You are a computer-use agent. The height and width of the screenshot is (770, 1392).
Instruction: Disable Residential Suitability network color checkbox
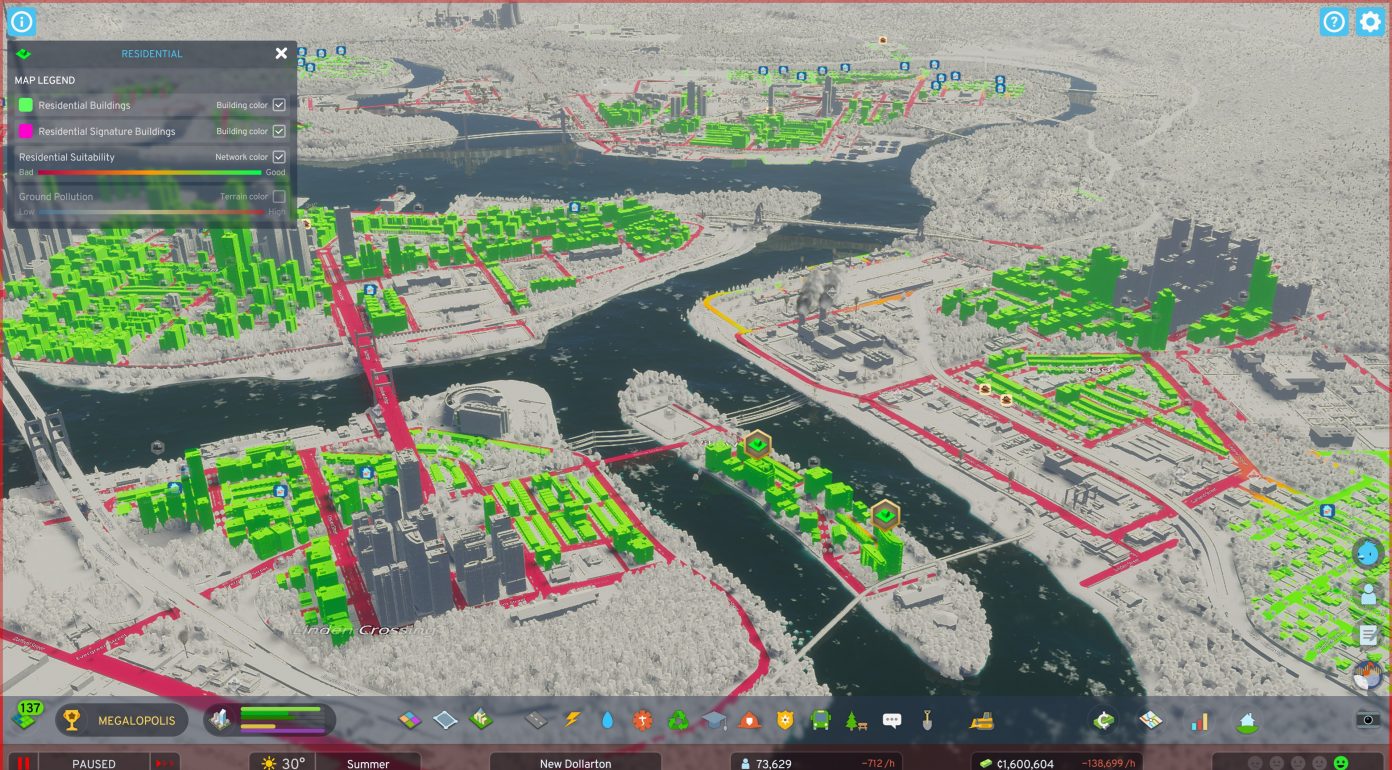click(279, 157)
